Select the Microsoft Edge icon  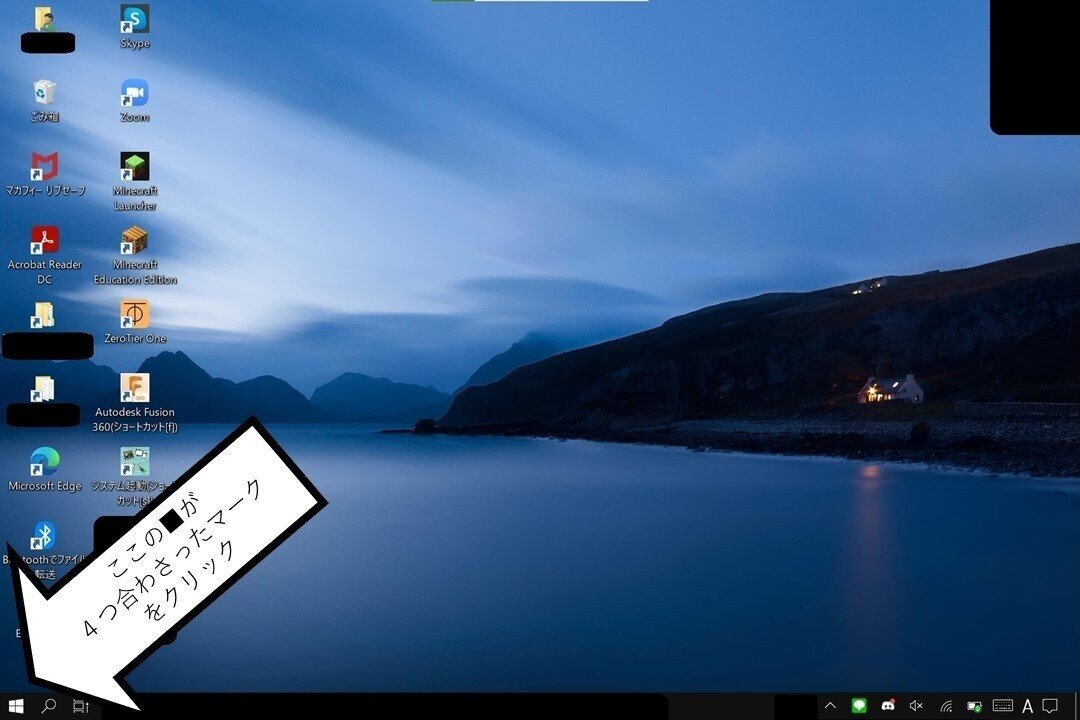pyautogui.click(x=45, y=469)
